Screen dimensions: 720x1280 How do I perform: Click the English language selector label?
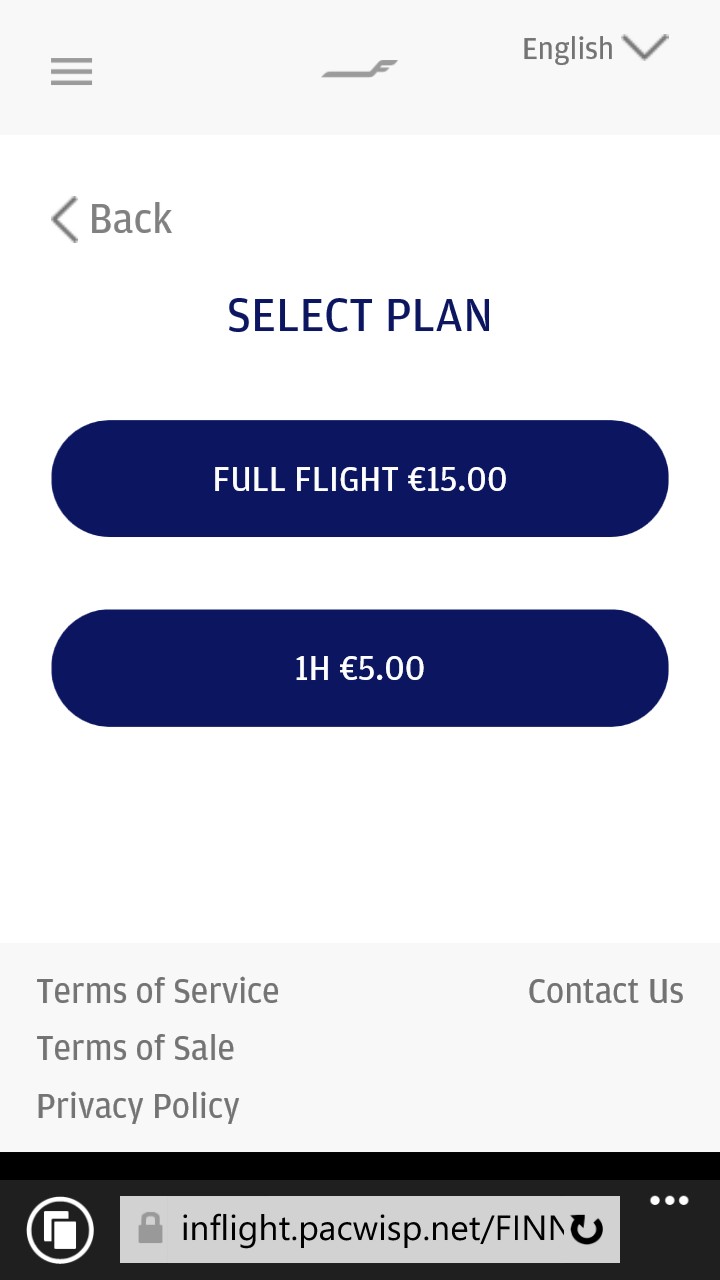pos(567,49)
